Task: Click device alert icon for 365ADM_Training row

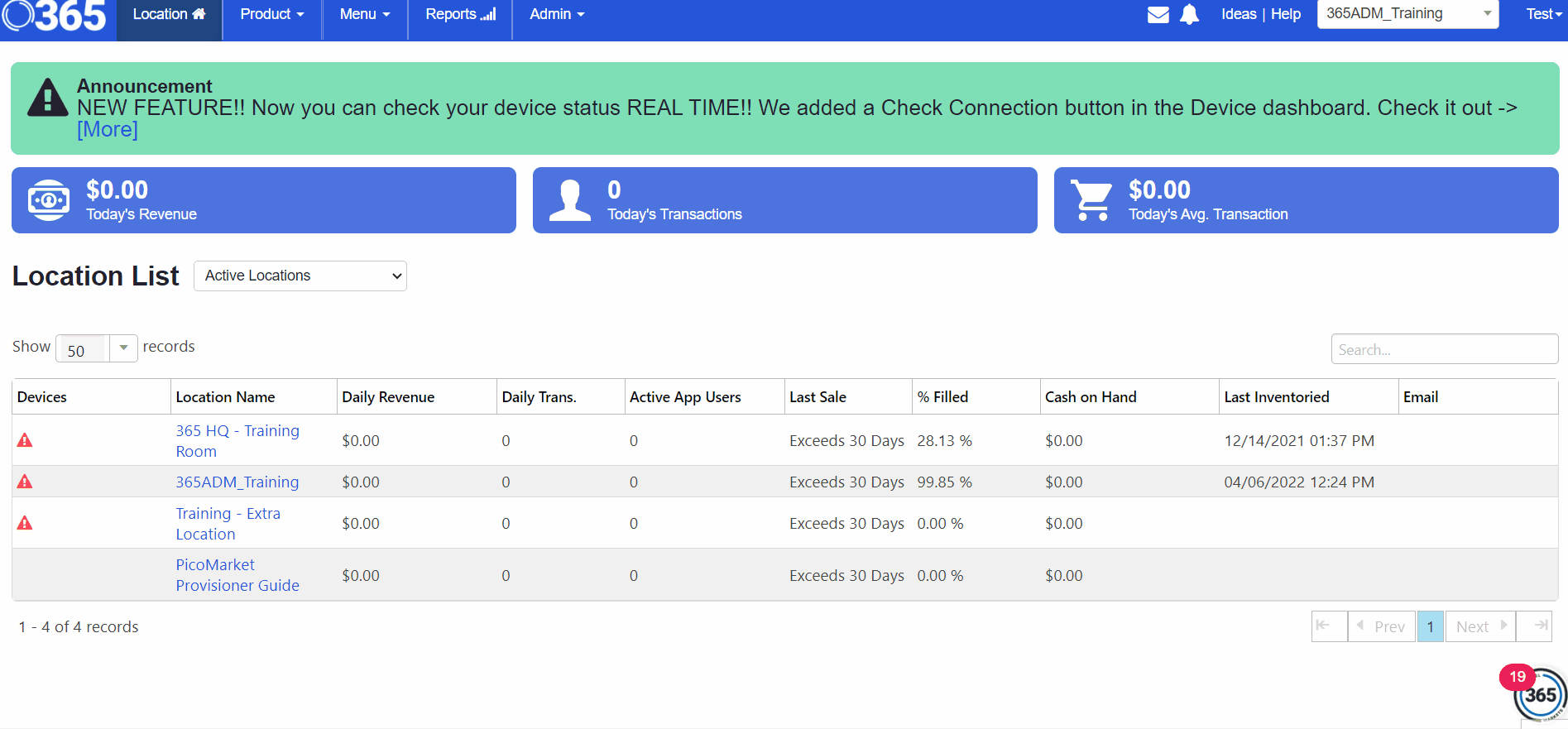Action: pyautogui.click(x=25, y=482)
